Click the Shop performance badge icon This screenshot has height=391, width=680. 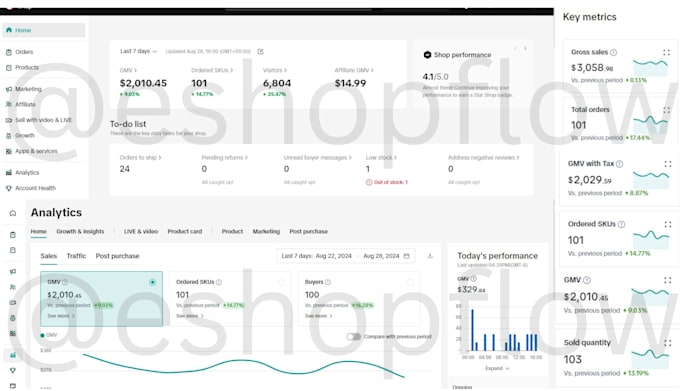point(427,55)
